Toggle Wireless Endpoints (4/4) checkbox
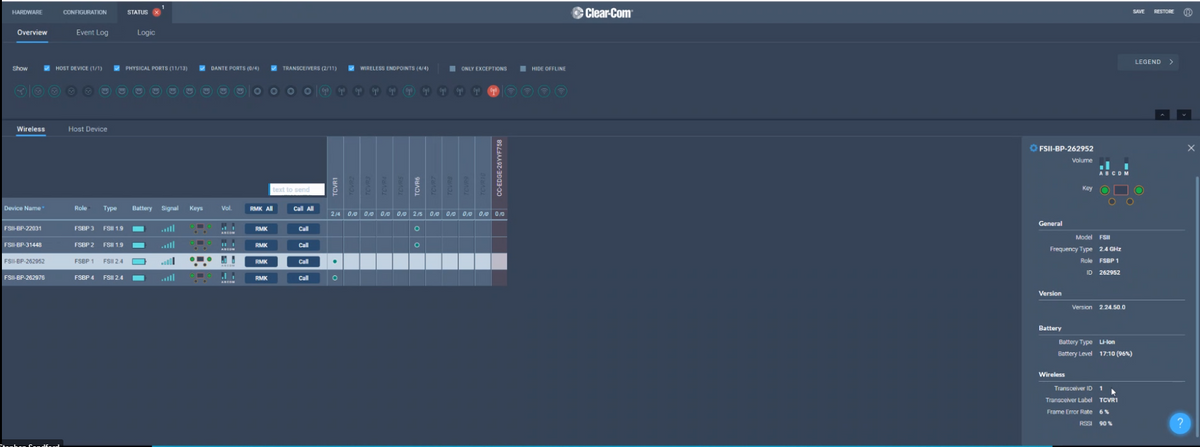The width and height of the screenshot is (1200, 447). point(352,69)
